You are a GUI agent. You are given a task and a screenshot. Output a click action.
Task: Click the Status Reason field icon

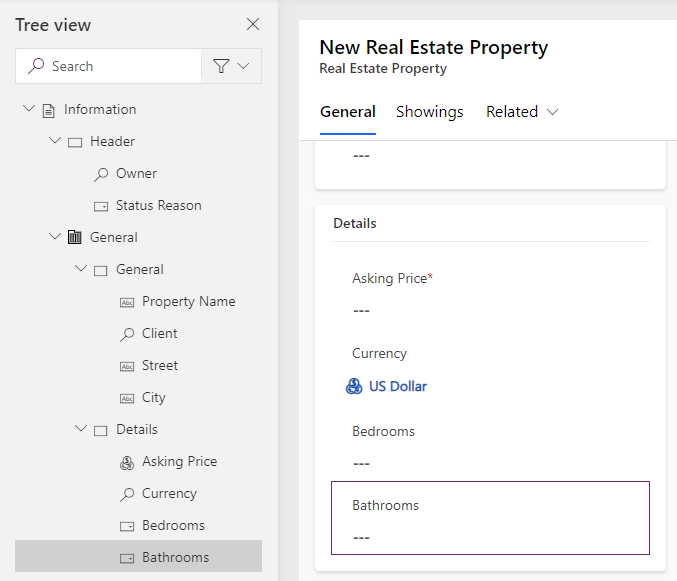coord(101,205)
